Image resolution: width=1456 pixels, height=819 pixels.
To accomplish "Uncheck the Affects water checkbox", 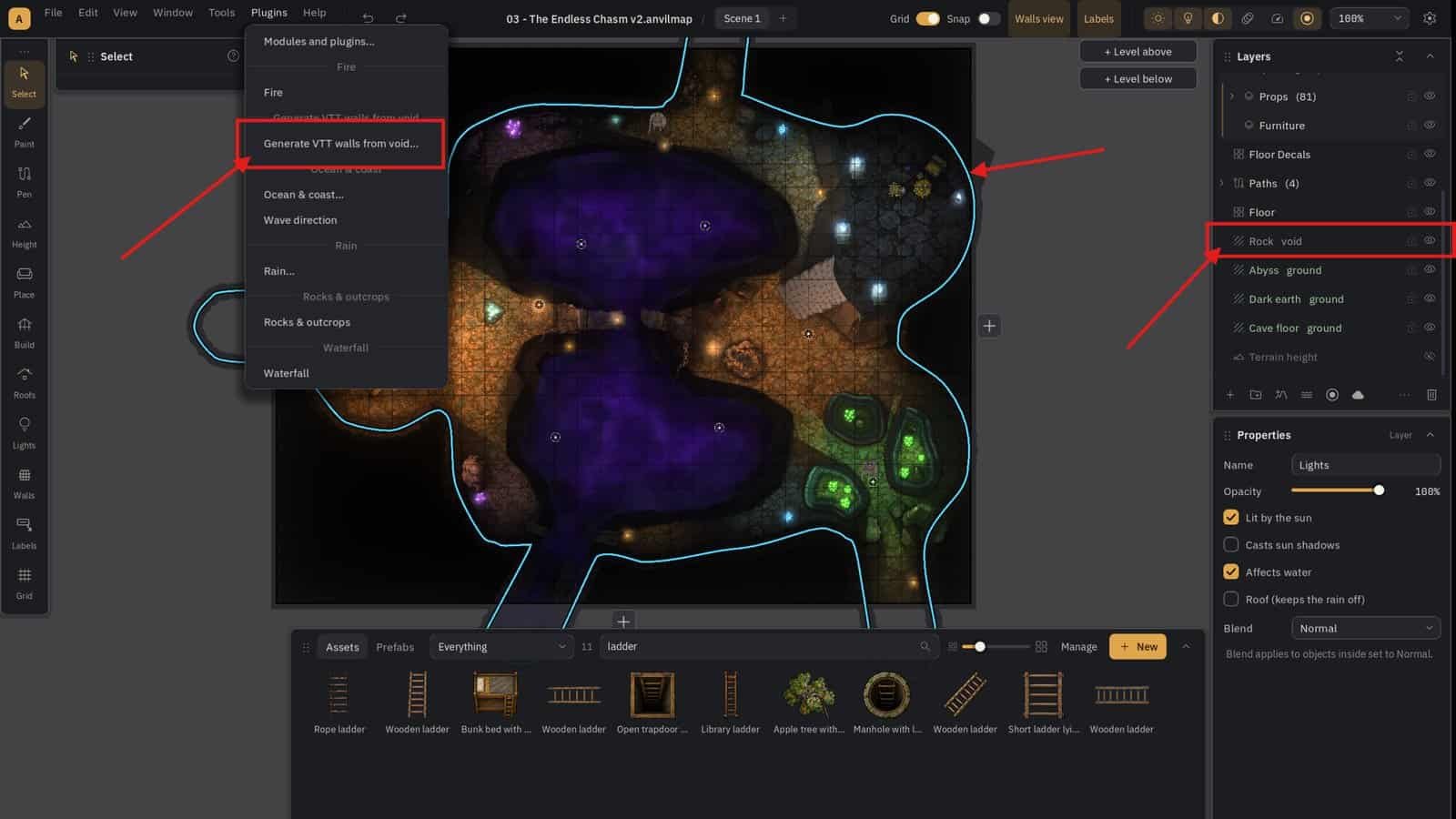I will (1231, 571).
